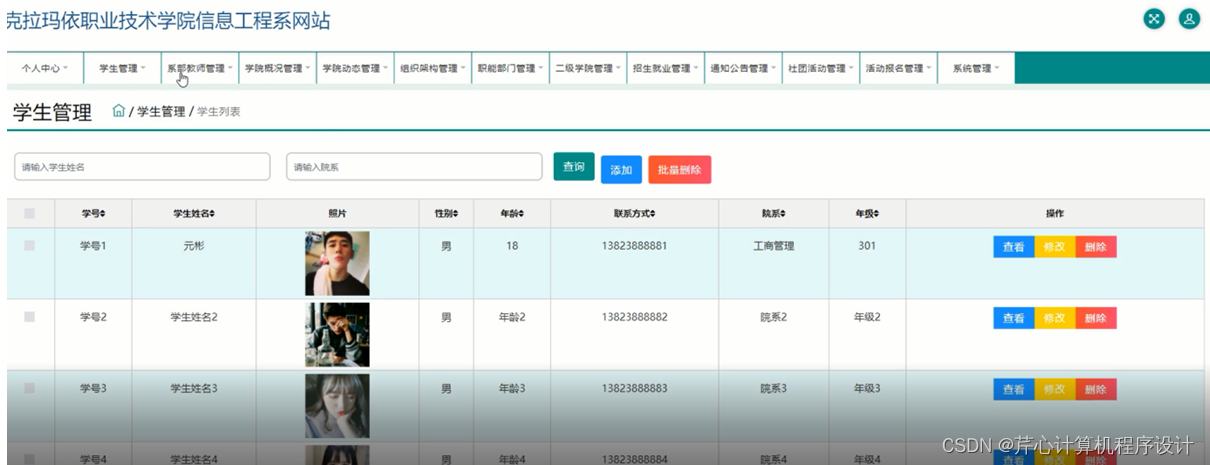
Task: Open photo thumbnail in 学号3 row
Action: tap(337, 406)
